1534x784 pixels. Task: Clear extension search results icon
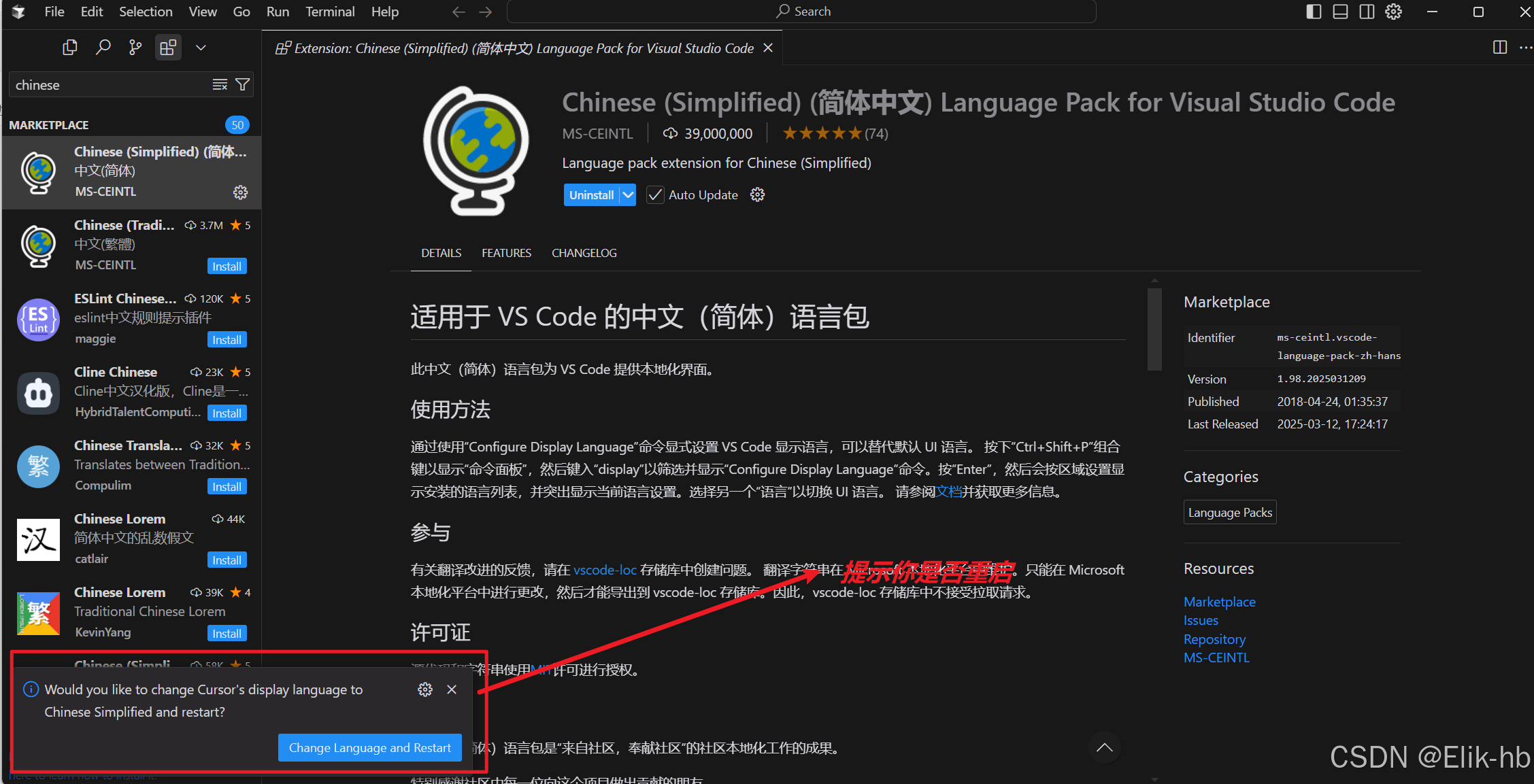point(220,84)
